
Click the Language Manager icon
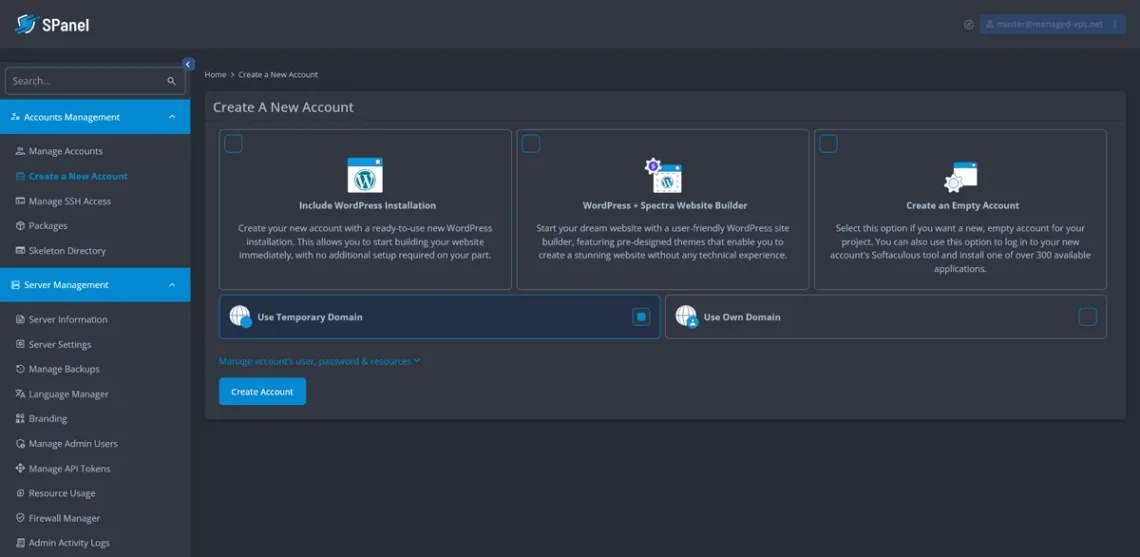click(x=20, y=393)
